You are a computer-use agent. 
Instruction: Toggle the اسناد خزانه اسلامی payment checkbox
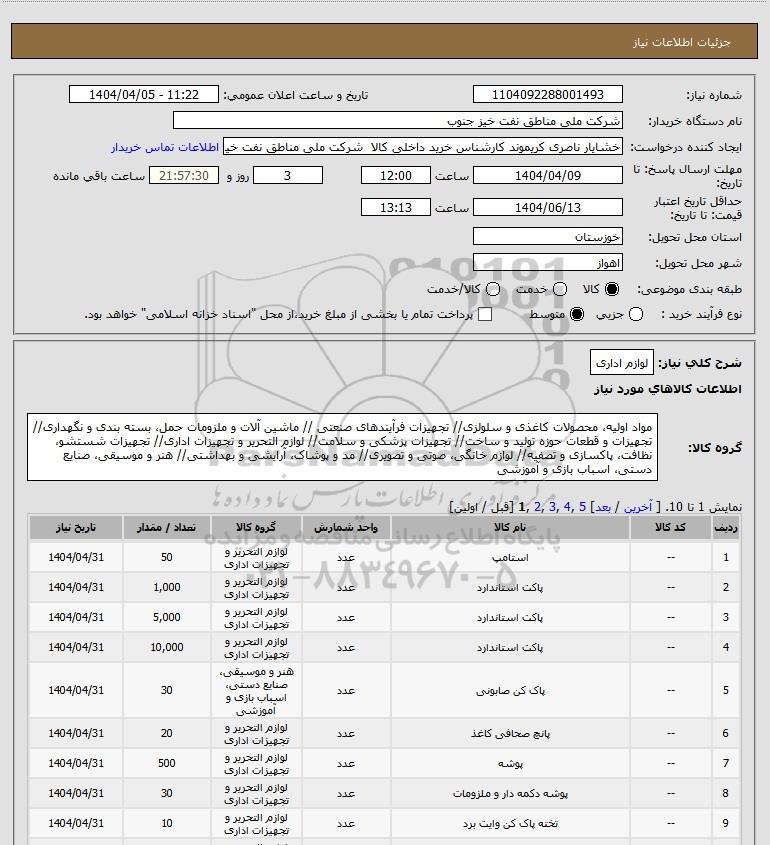pyautogui.click(x=485, y=314)
